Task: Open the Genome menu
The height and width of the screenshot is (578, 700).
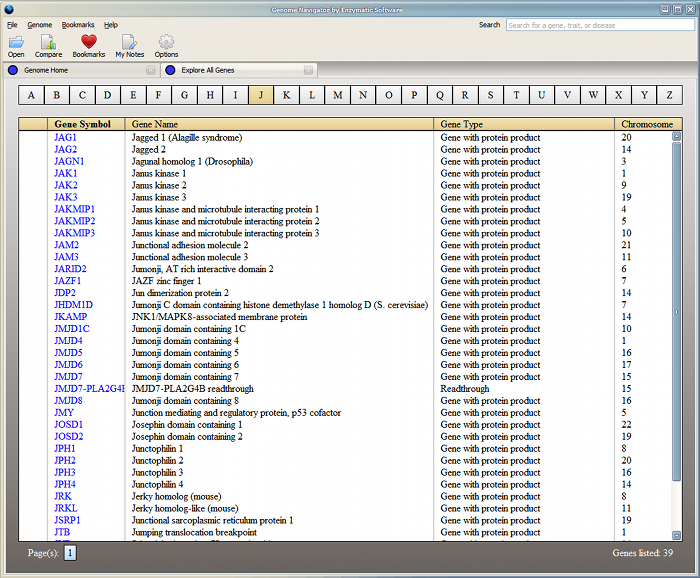Action: coord(40,24)
